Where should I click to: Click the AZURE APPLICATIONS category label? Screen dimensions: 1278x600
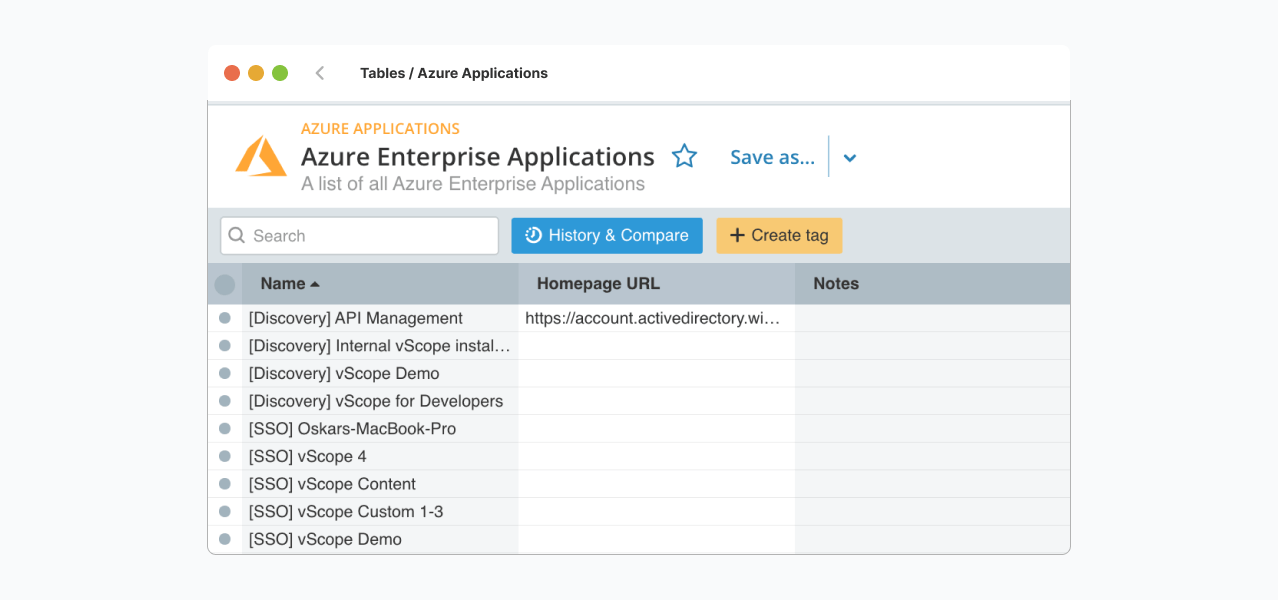(380, 129)
